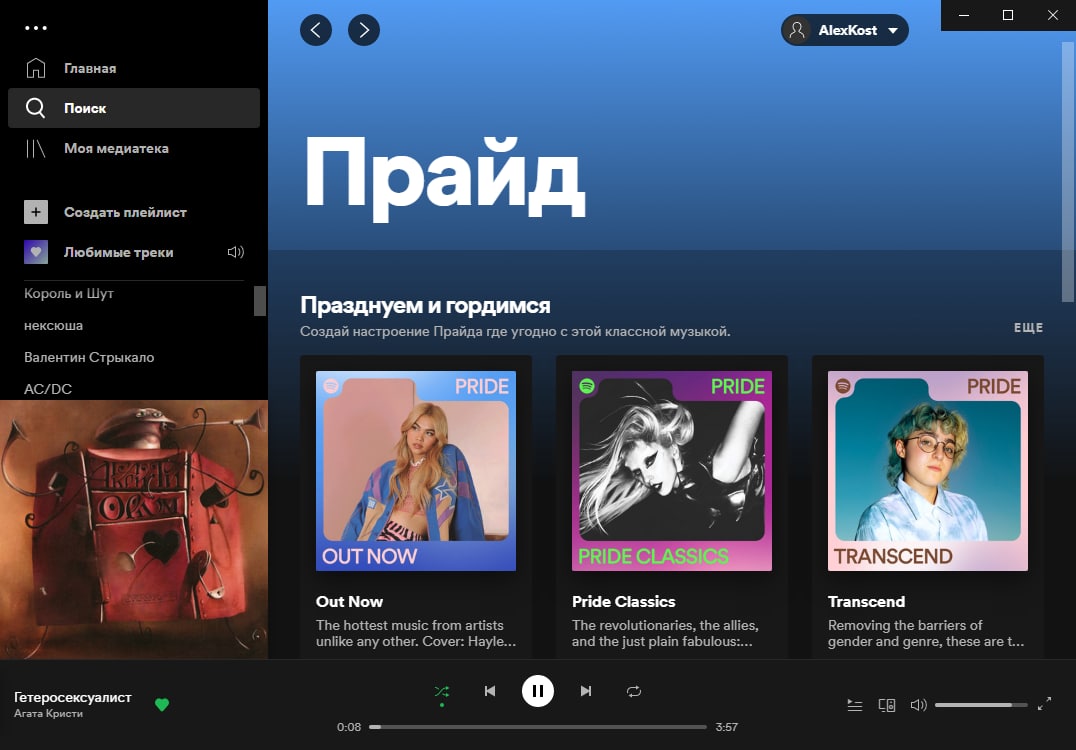
Task: Toggle shuffle playback off
Action: pos(442,692)
